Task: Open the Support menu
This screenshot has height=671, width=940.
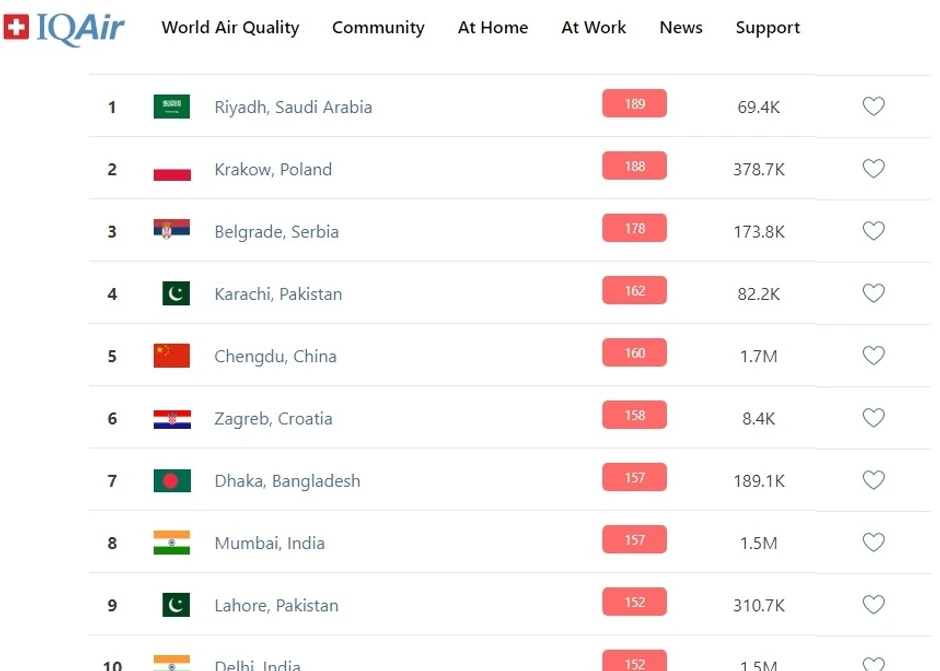Action: pyautogui.click(x=767, y=28)
